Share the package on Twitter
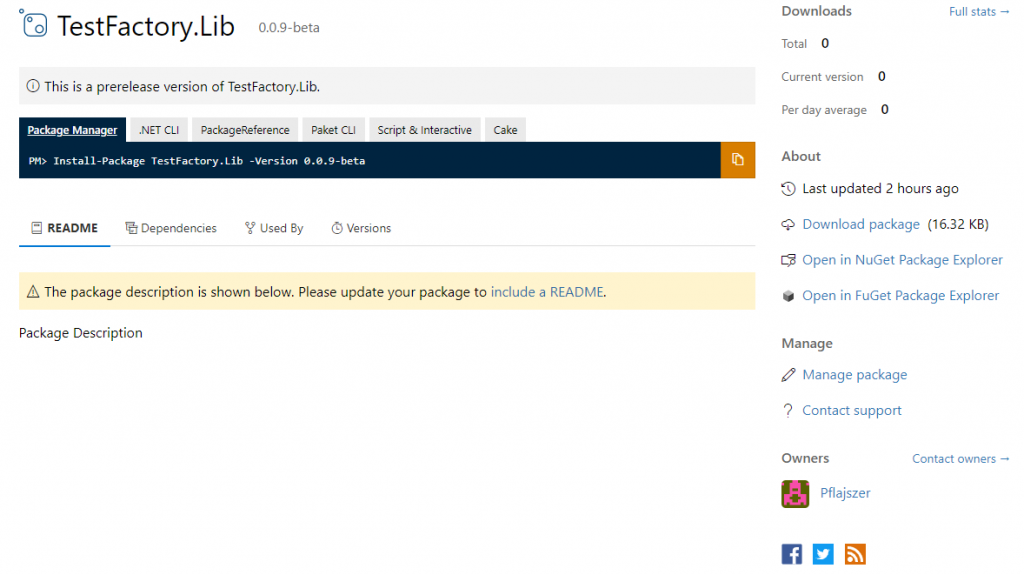Screen dimensions: 1024x575 tap(823, 554)
